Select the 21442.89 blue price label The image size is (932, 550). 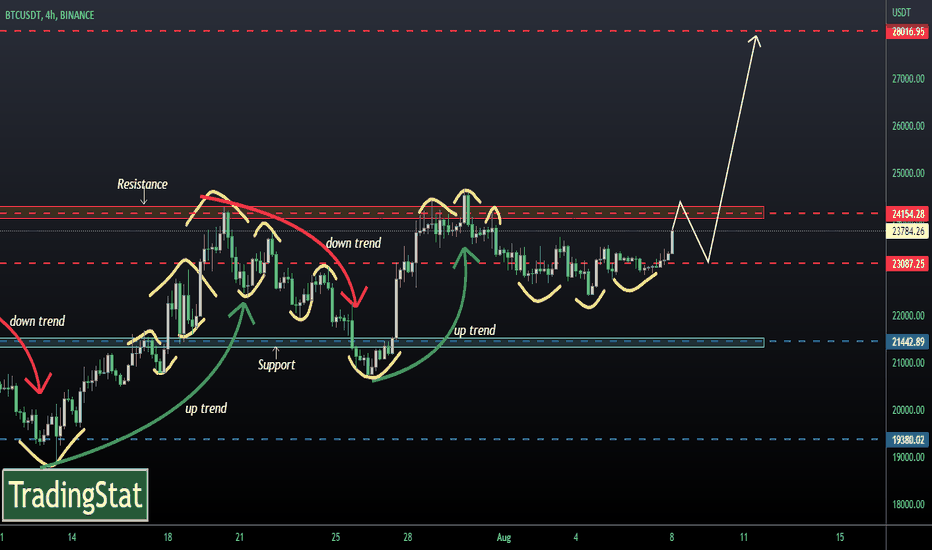(x=908, y=341)
